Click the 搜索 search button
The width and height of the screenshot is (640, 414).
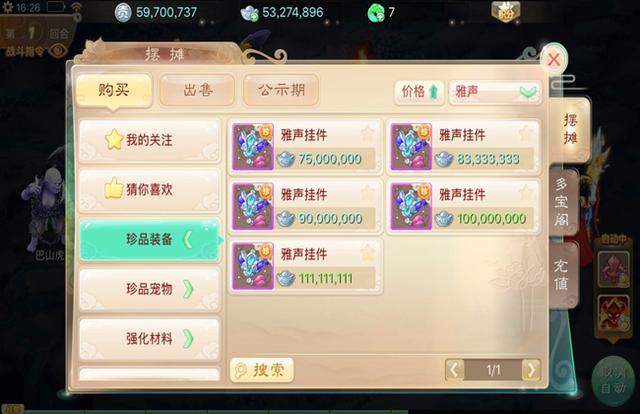pos(262,370)
